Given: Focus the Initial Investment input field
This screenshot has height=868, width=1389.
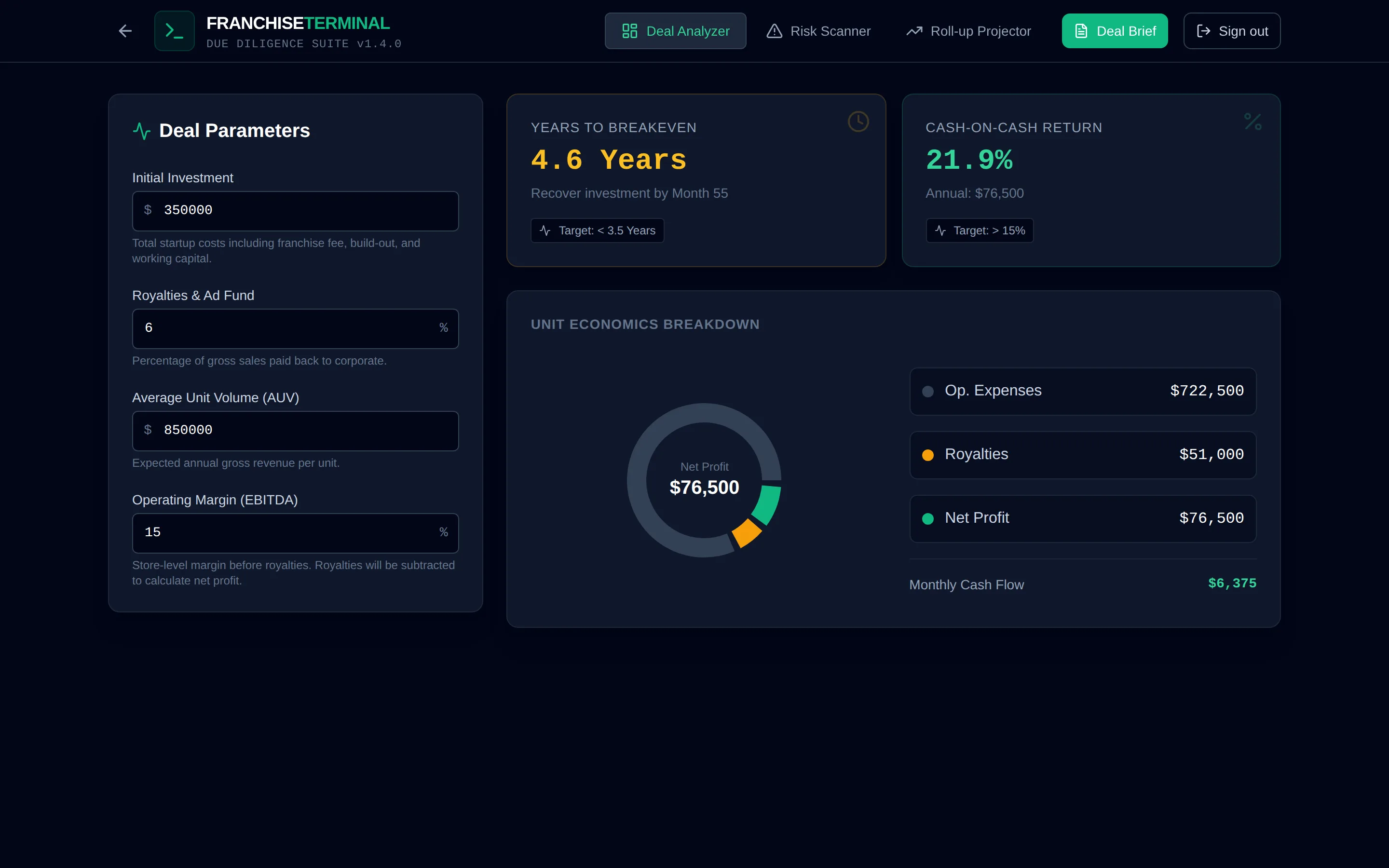Looking at the screenshot, I should point(296,211).
